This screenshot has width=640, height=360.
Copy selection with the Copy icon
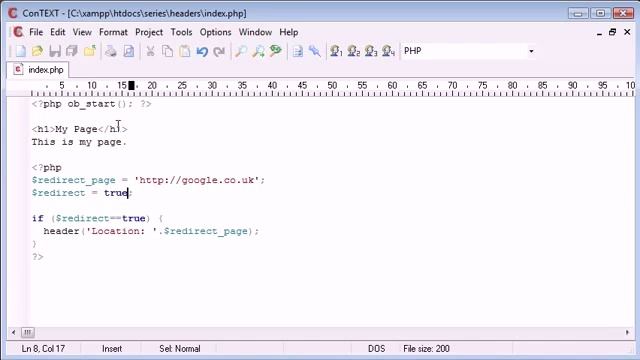(167, 51)
